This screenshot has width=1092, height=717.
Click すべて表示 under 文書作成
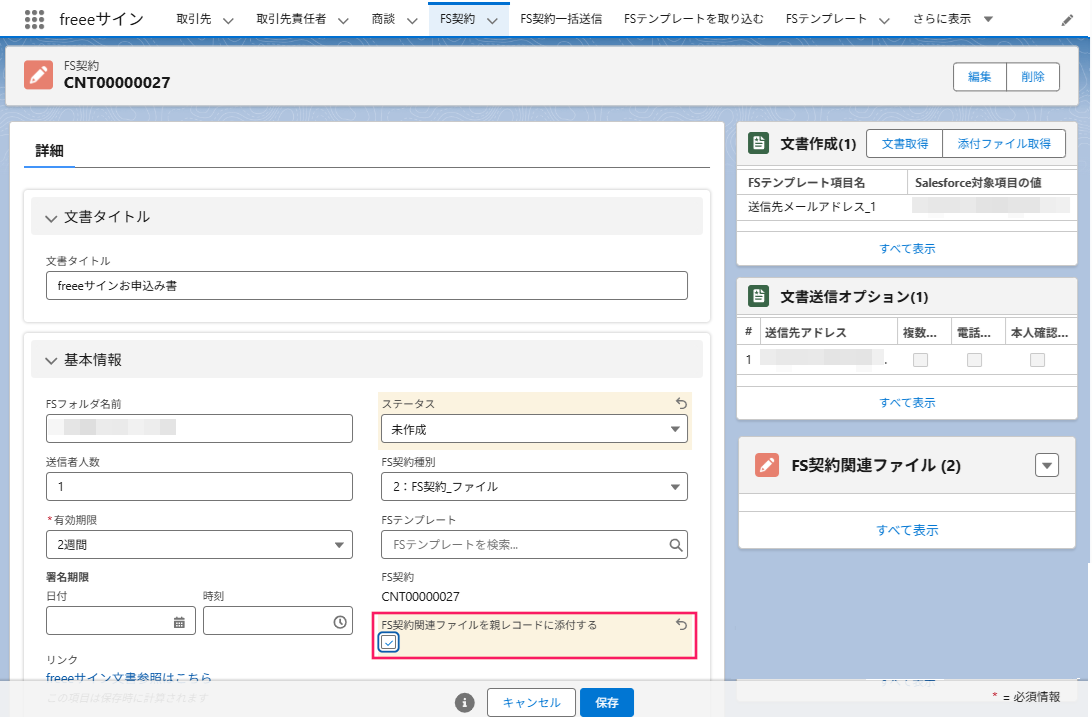907,249
